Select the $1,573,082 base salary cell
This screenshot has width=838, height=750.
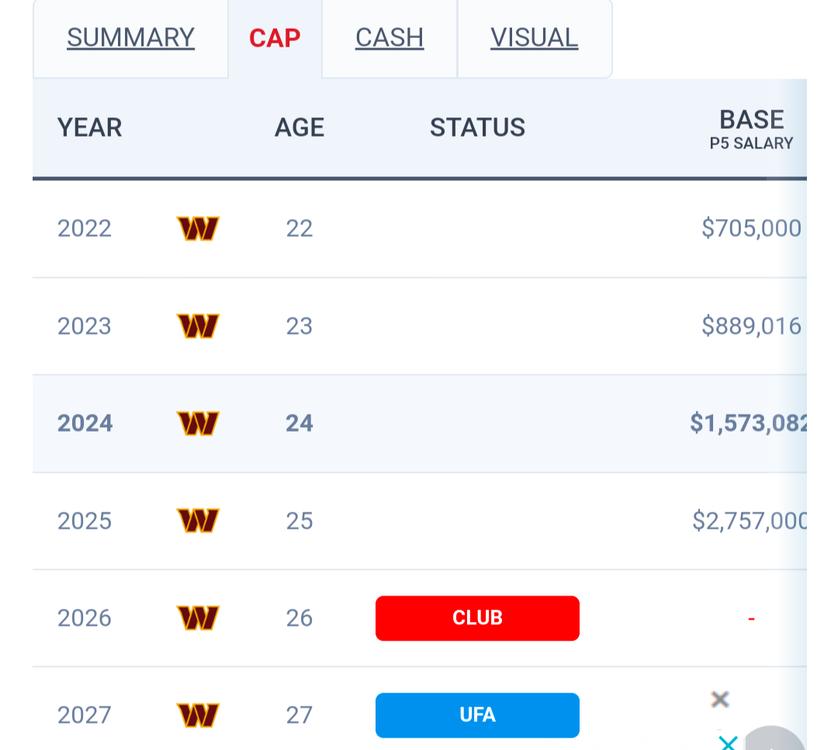tap(747, 423)
